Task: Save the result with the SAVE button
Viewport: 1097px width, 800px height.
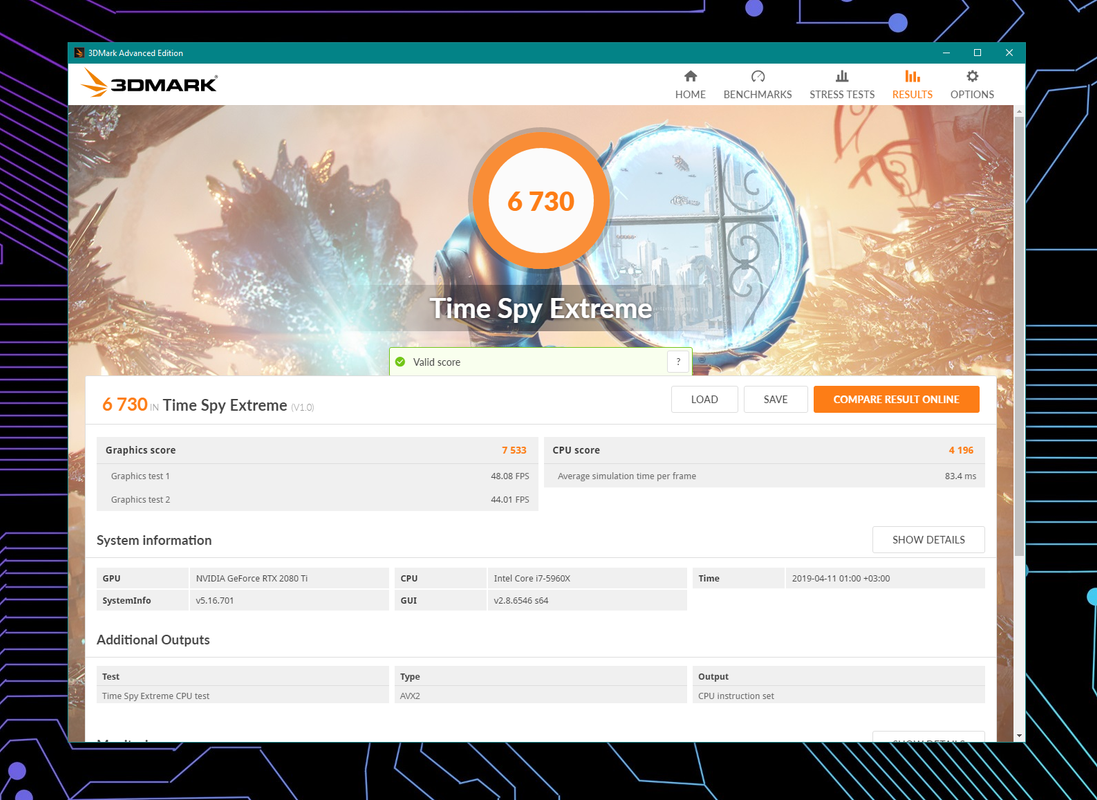Action: (x=775, y=399)
